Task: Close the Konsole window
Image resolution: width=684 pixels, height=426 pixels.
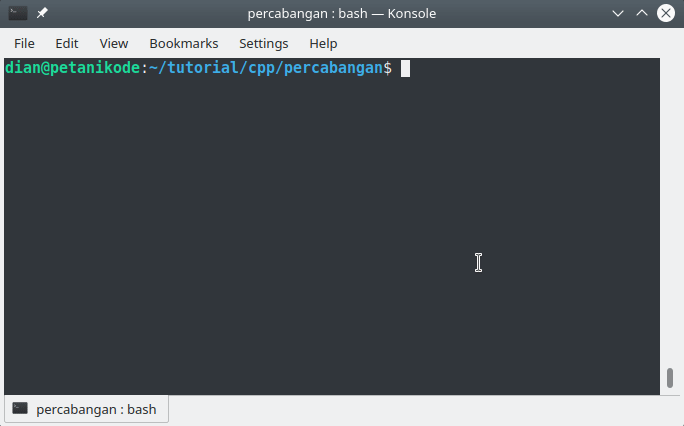Action: pos(666,14)
